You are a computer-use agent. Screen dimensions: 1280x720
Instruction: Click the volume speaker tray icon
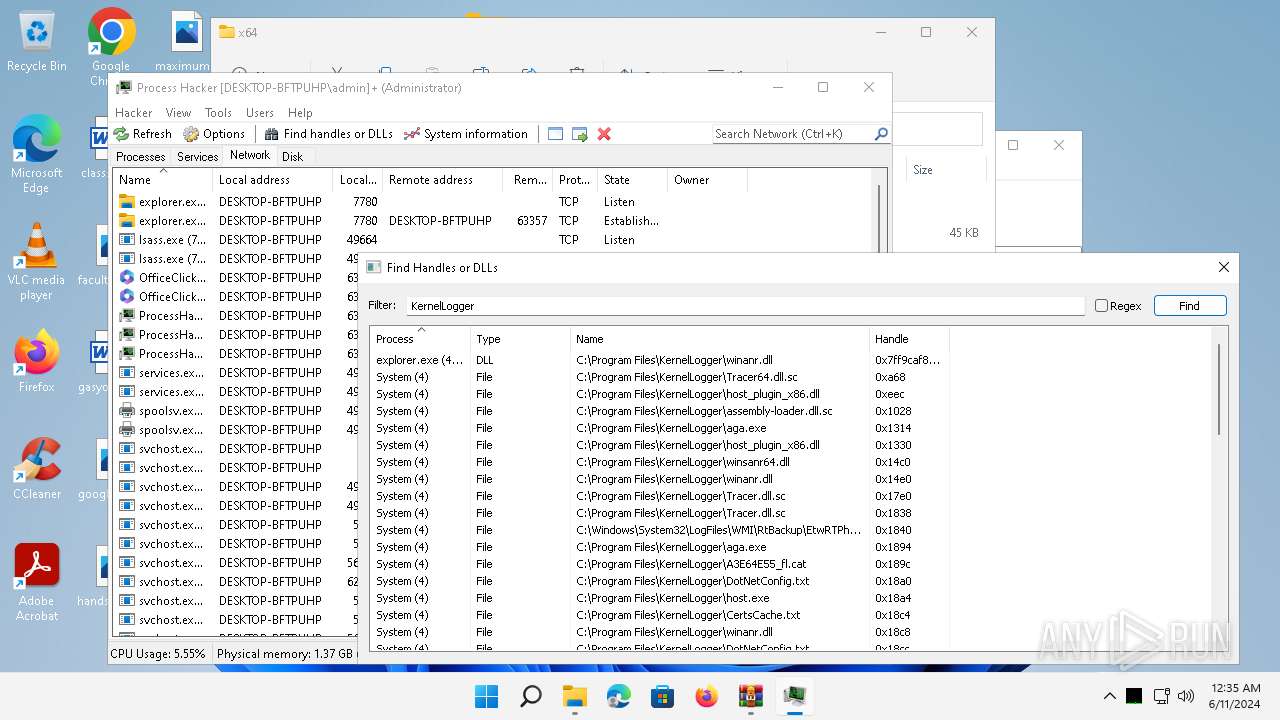[x=1186, y=696]
